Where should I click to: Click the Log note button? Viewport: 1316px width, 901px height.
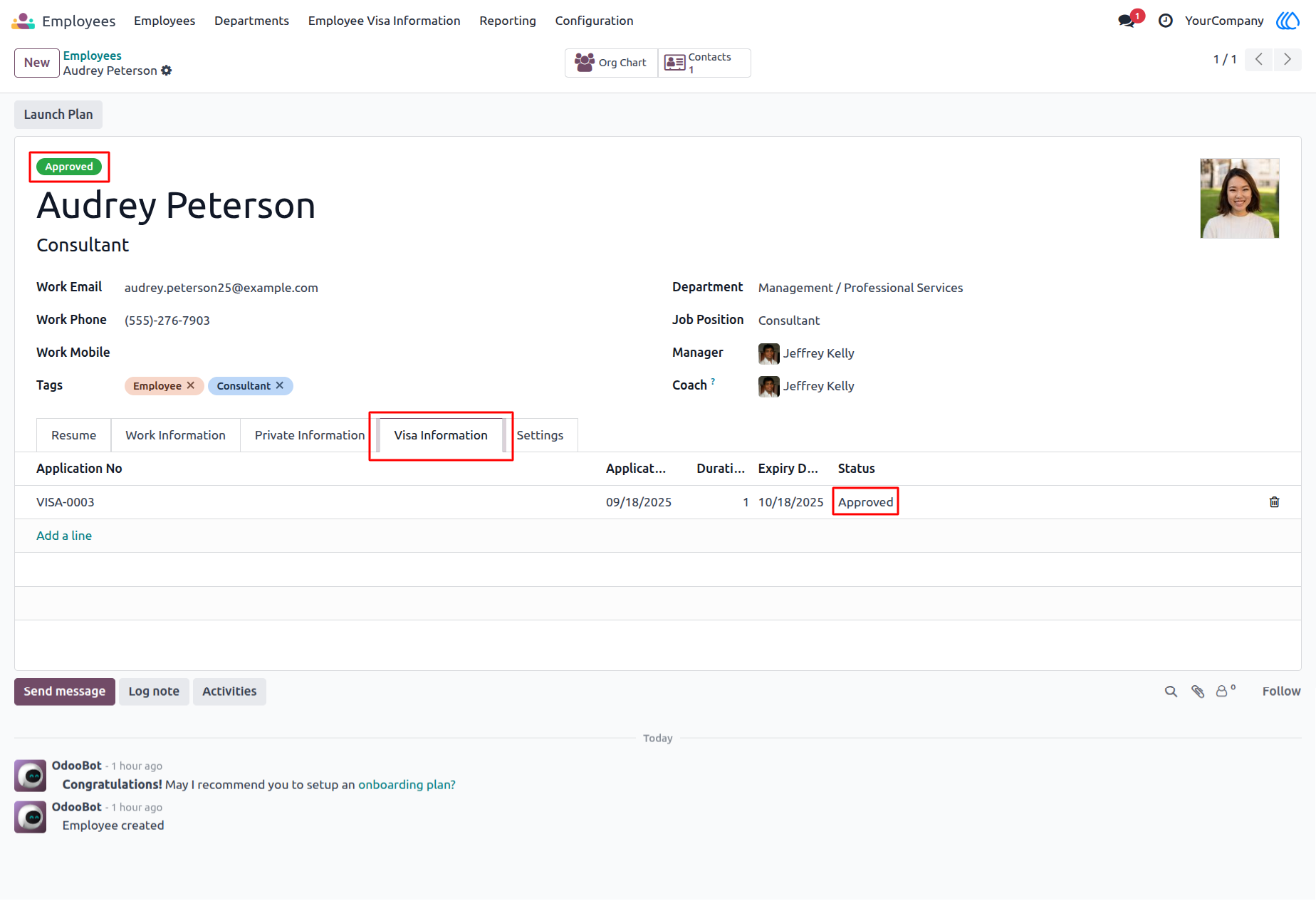pyautogui.click(x=154, y=692)
